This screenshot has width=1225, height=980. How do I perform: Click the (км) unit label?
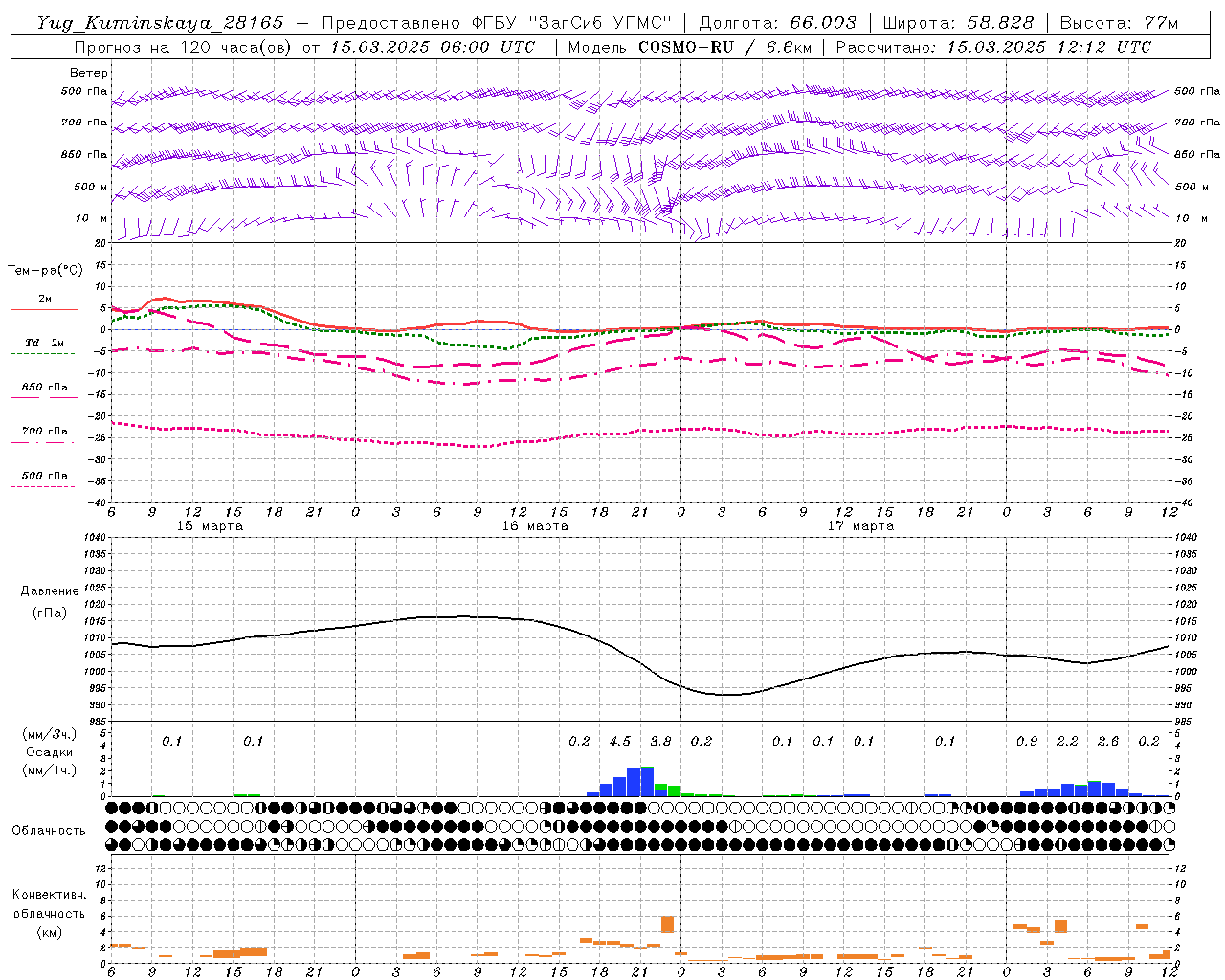click(x=49, y=932)
